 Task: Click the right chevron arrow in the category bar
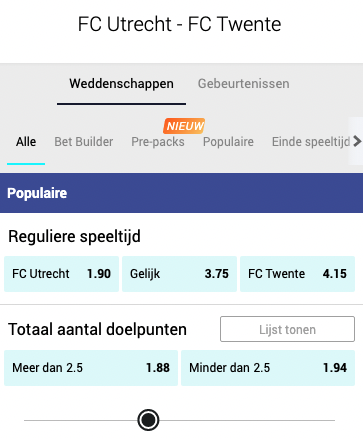pyautogui.click(x=356, y=141)
